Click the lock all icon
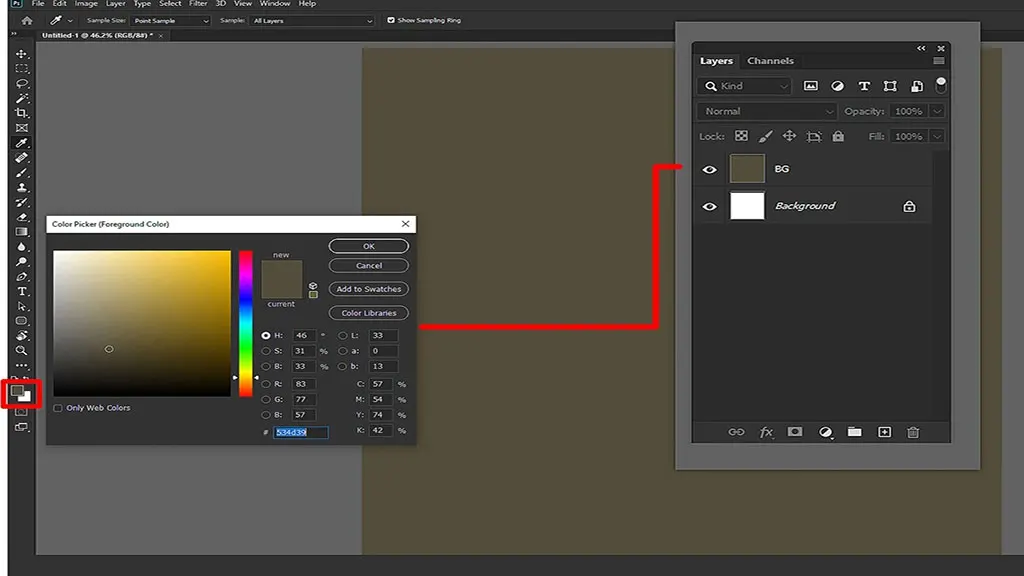 tap(838, 136)
